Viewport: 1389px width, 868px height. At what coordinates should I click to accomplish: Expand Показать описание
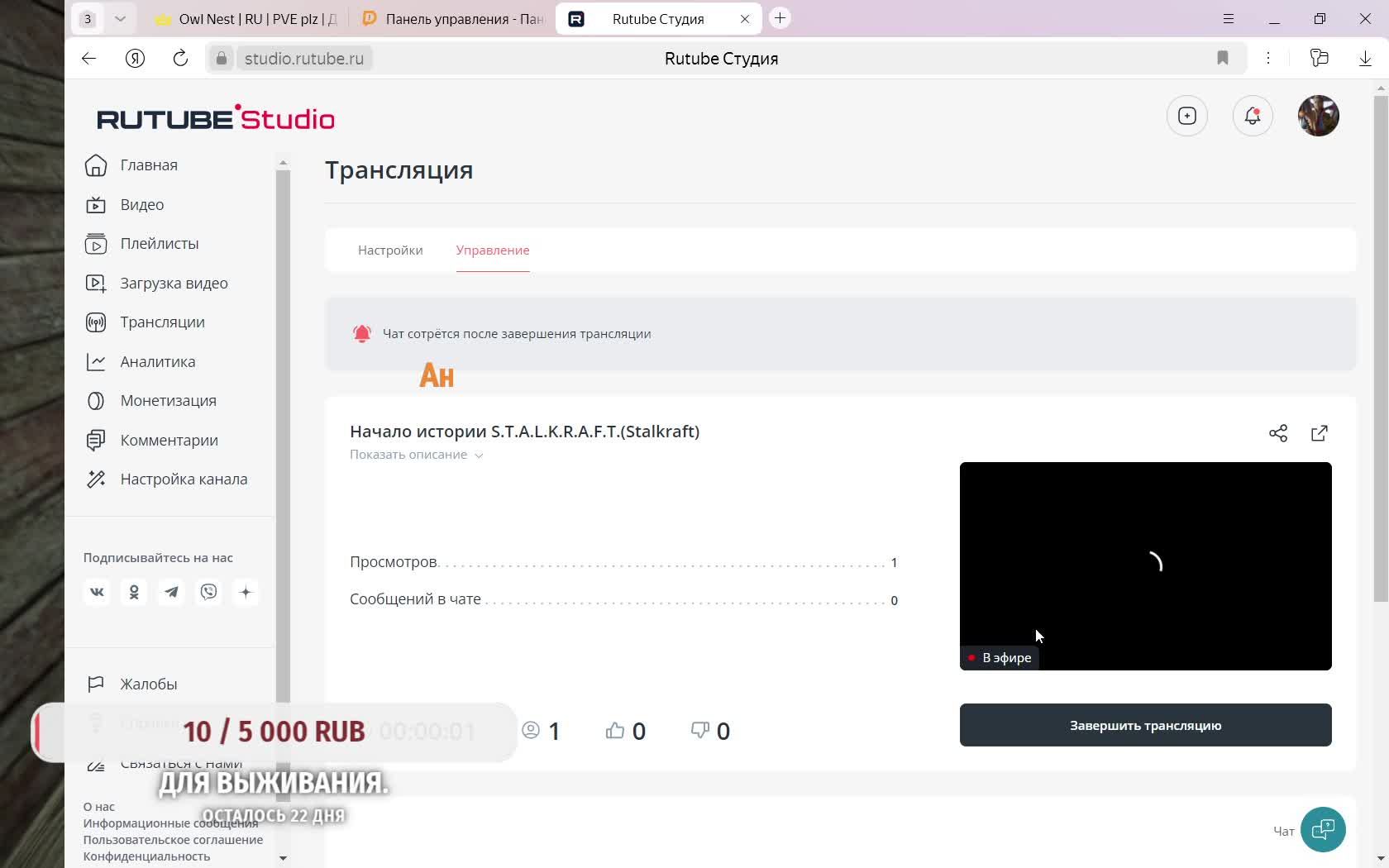tap(416, 455)
